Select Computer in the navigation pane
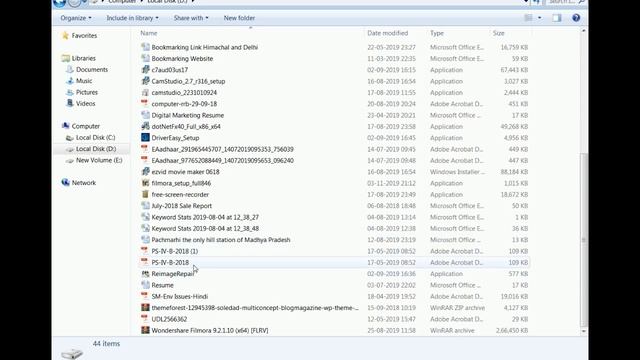Image resolution: width=640 pixels, height=360 pixels. (85, 126)
